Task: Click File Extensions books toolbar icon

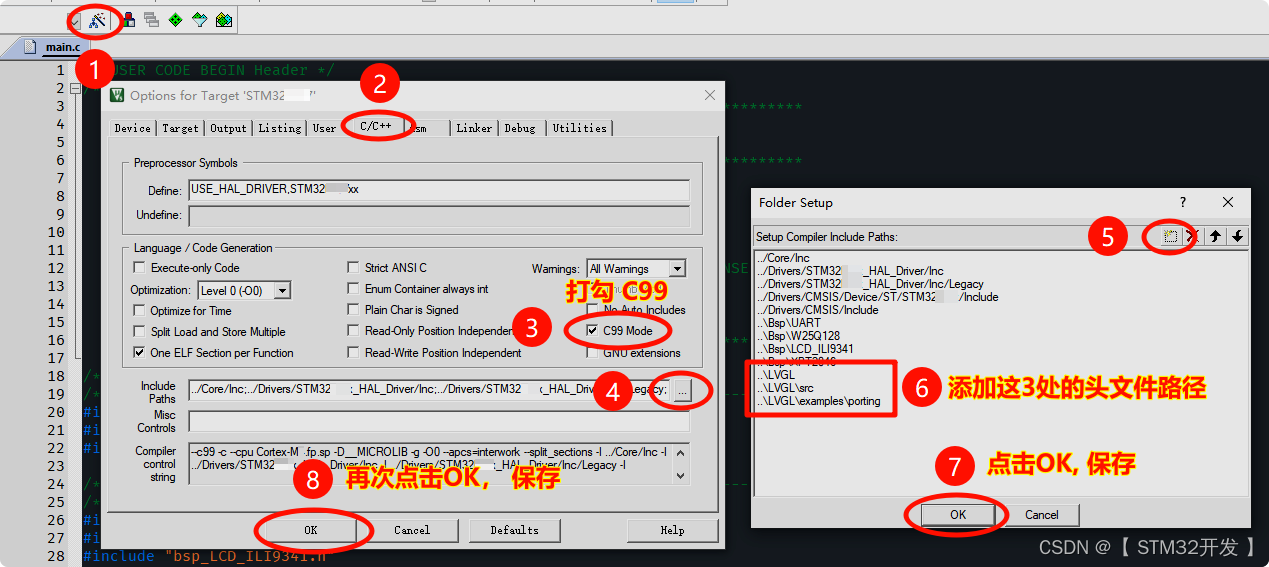Action: pos(128,19)
